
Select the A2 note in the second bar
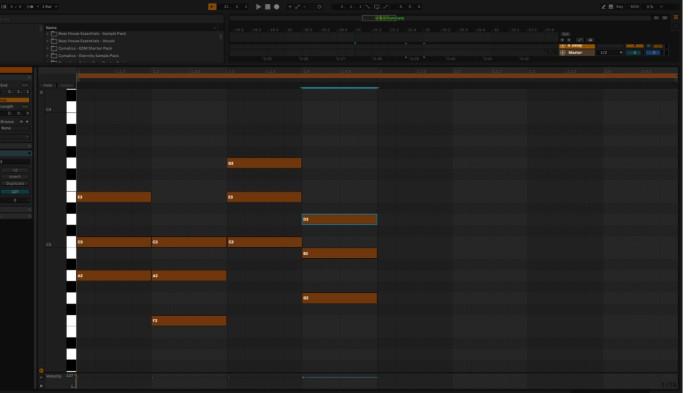coord(189,276)
